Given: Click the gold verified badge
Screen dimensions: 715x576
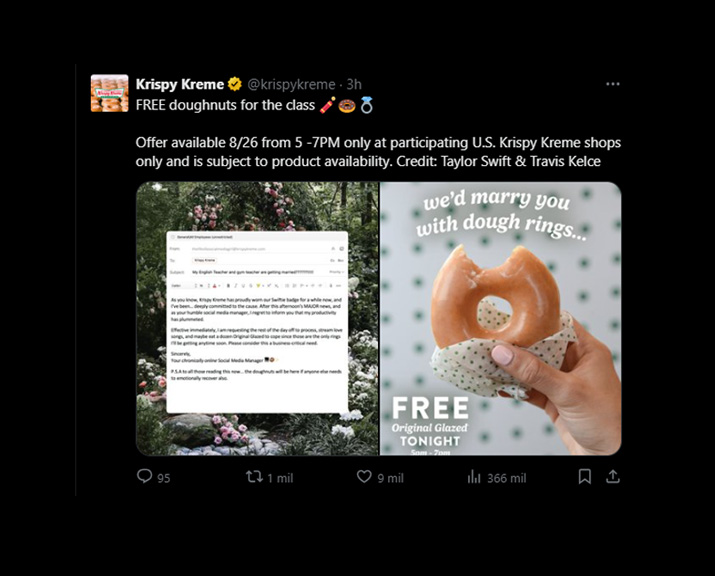Looking at the screenshot, I should point(234,84).
